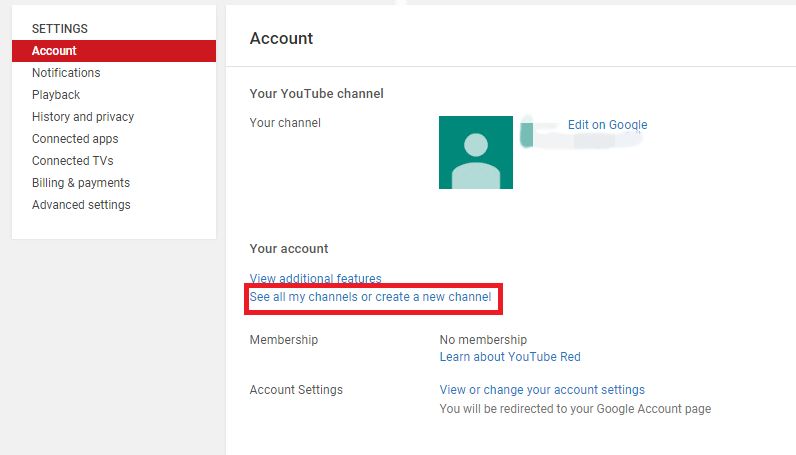The width and height of the screenshot is (796, 455).
Task: Click the green channel avatar thumbnail
Action: [x=476, y=152]
